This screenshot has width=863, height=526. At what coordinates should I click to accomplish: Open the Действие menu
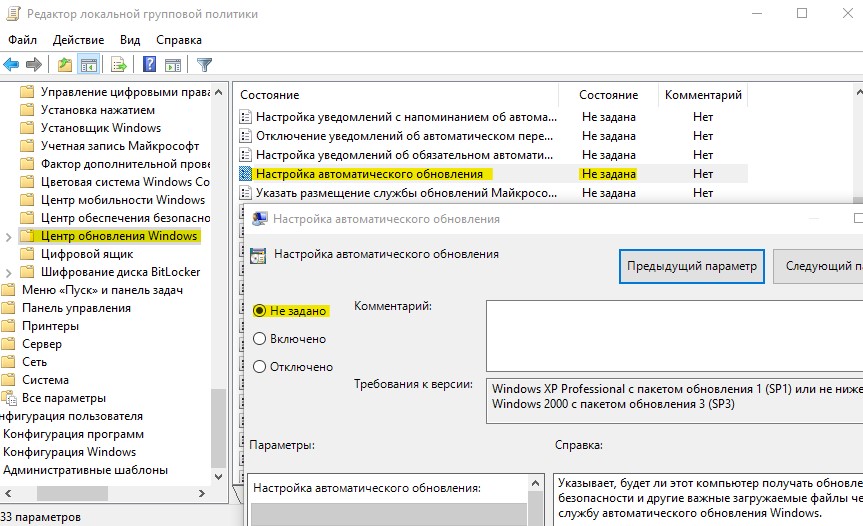tap(78, 40)
